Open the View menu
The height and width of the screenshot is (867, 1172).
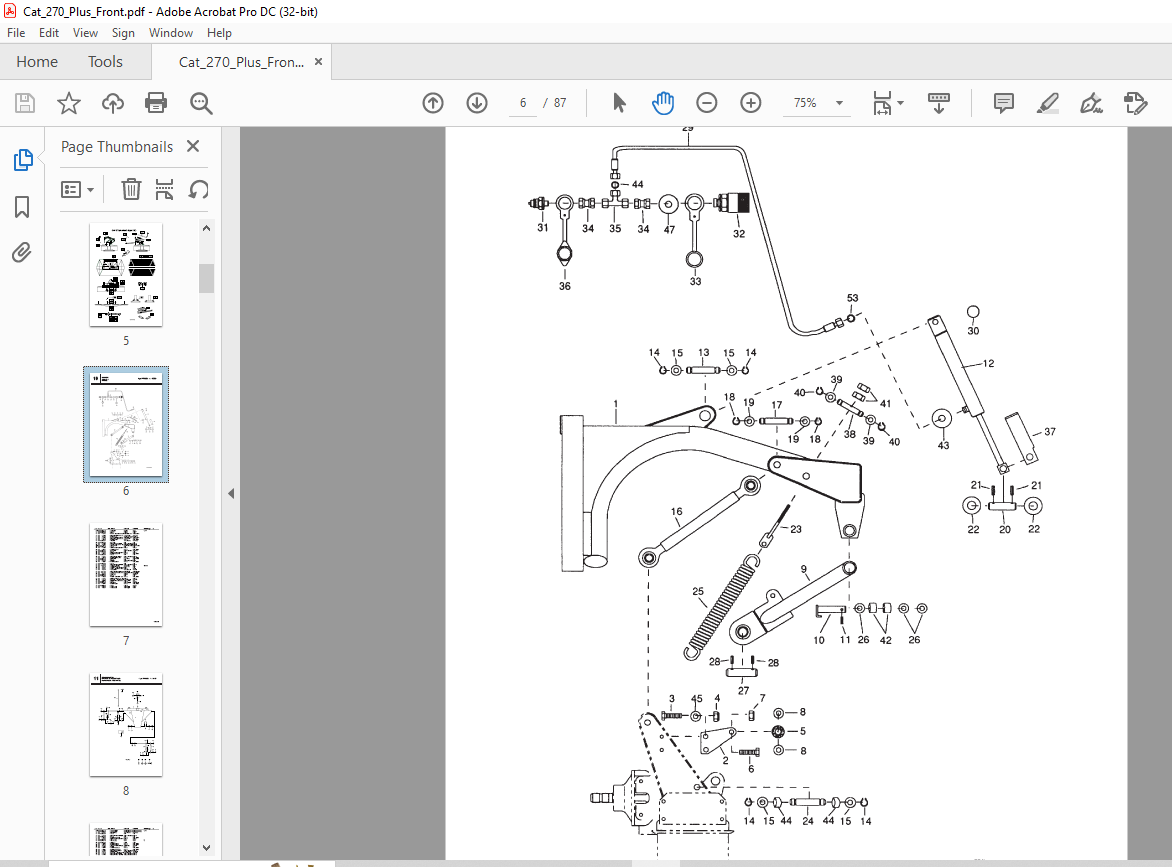(x=85, y=33)
